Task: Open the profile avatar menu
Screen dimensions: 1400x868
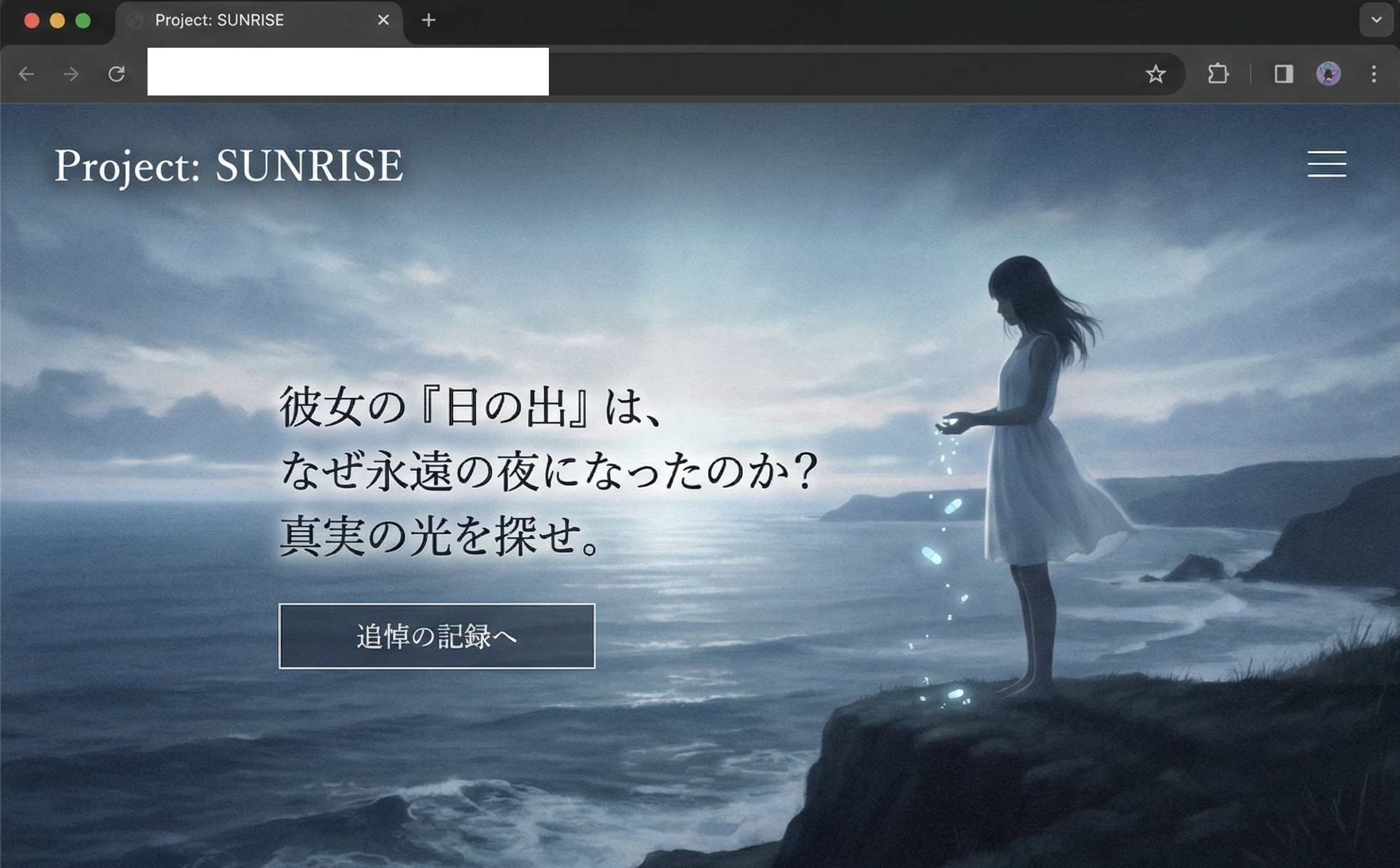Action: (x=1328, y=74)
